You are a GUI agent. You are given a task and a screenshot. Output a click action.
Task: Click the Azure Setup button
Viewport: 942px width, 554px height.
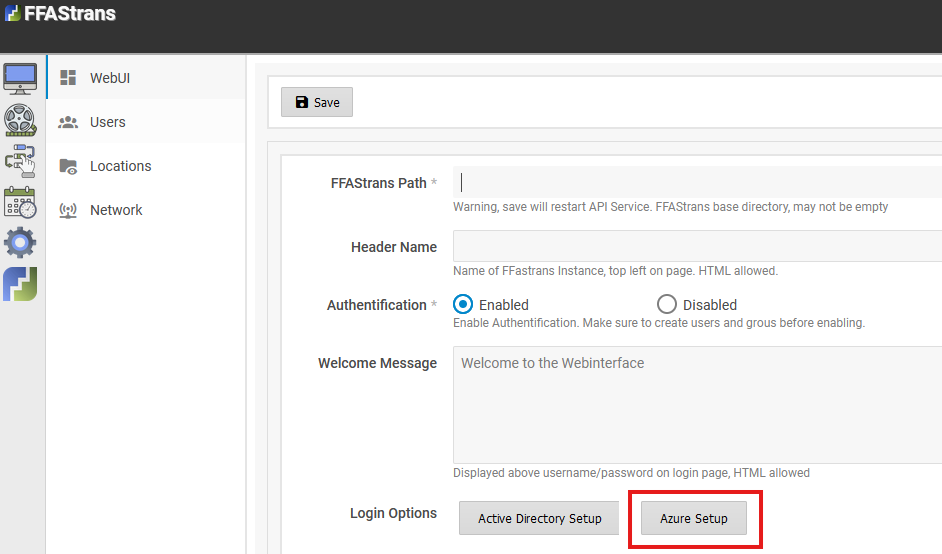(694, 518)
